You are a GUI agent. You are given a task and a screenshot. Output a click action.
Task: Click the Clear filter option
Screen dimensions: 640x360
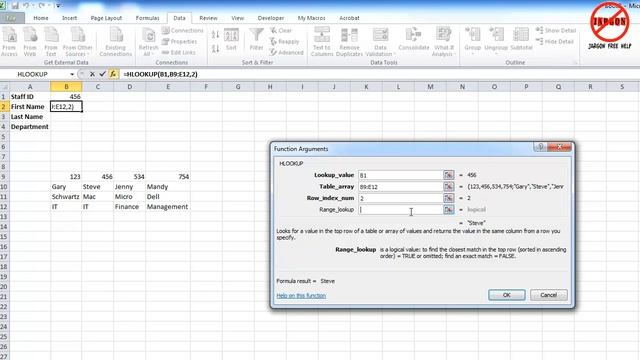281,31
